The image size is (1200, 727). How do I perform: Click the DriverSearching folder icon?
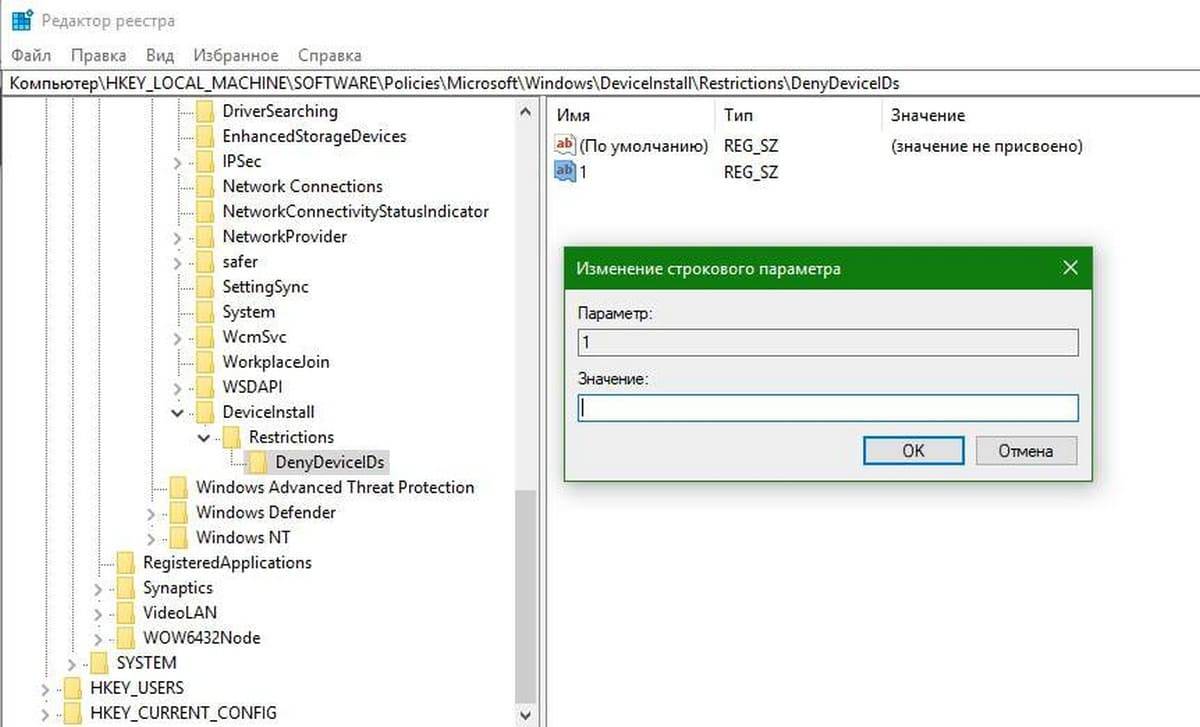click(x=205, y=111)
